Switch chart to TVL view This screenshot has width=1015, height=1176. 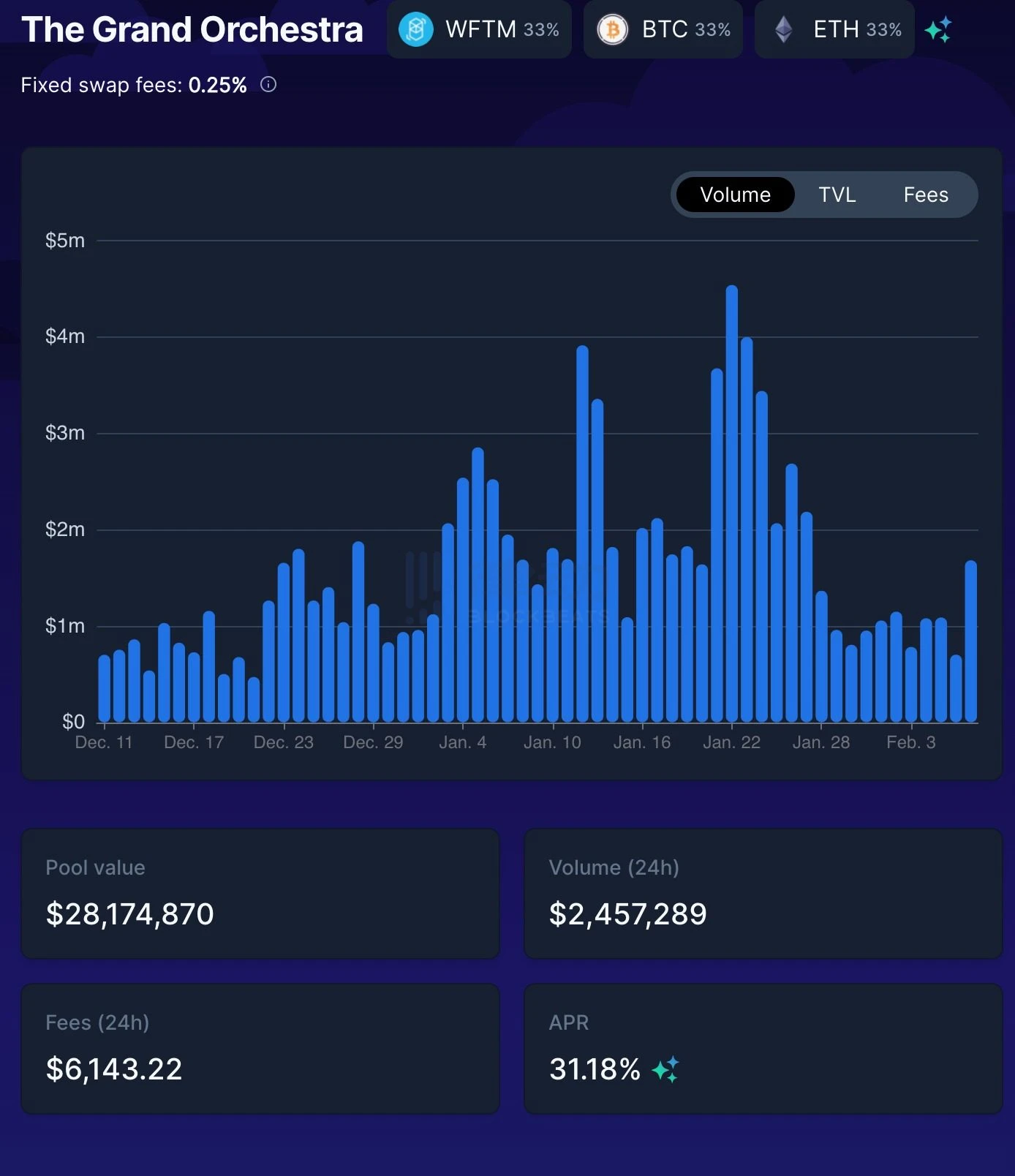click(x=837, y=195)
